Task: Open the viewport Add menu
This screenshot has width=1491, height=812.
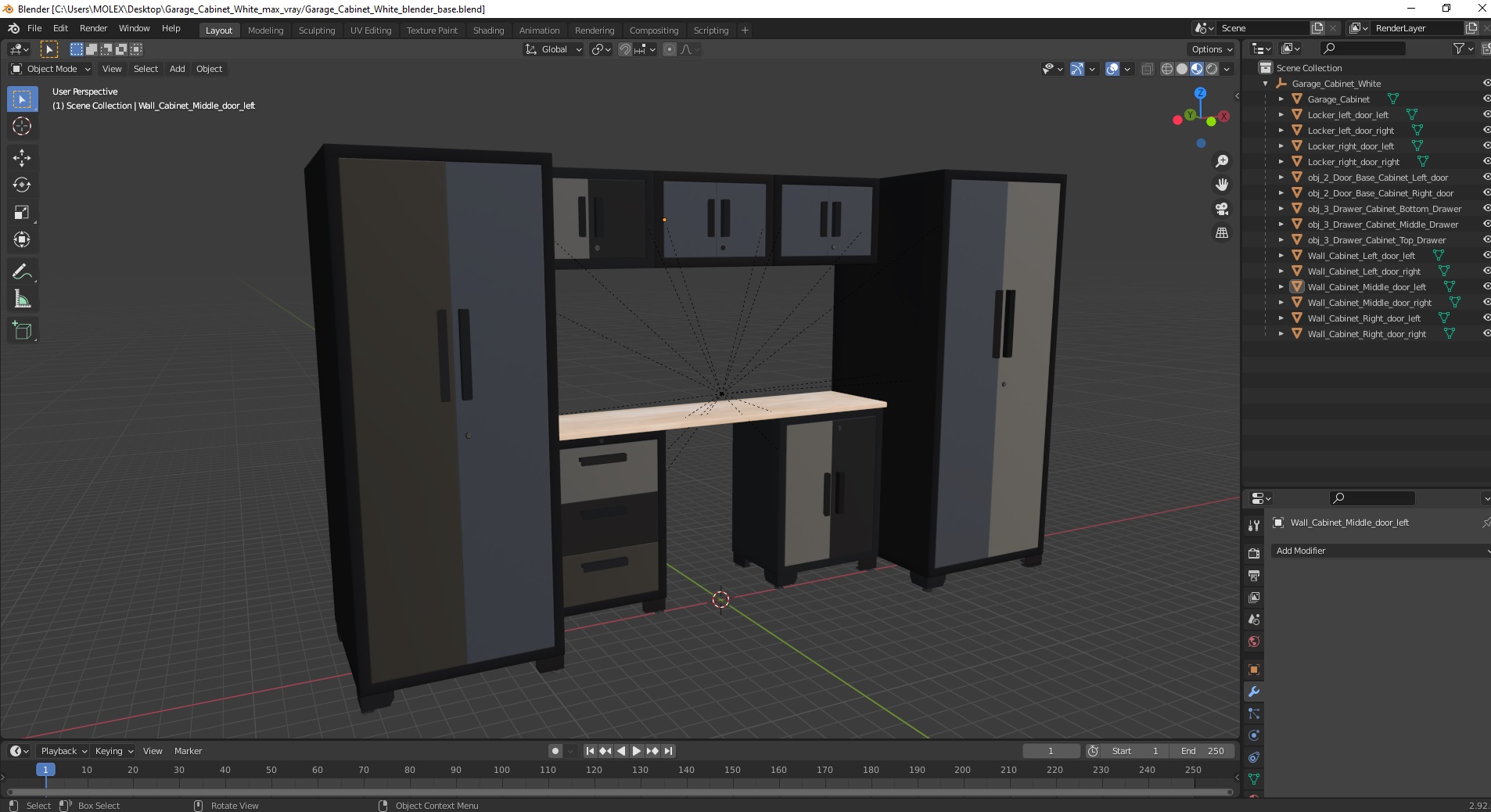Action: tap(178, 69)
